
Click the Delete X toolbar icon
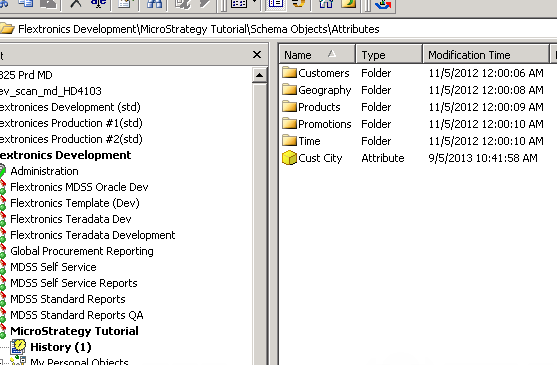[x=75, y=4]
